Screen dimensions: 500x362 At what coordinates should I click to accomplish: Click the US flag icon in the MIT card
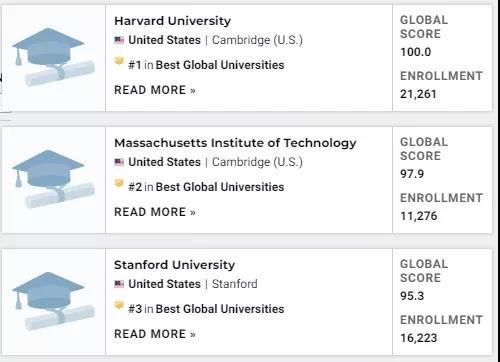(119, 162)
